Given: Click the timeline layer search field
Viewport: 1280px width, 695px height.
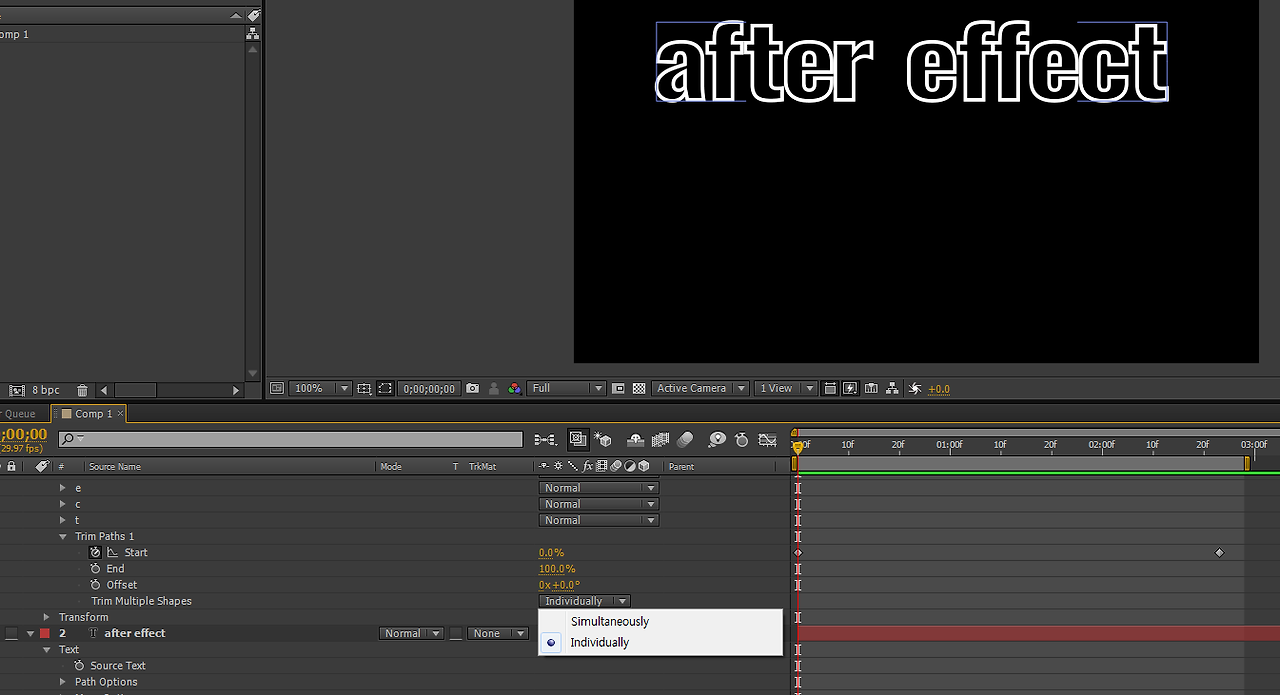Looking at the screenshot, I should coord(290,439).
